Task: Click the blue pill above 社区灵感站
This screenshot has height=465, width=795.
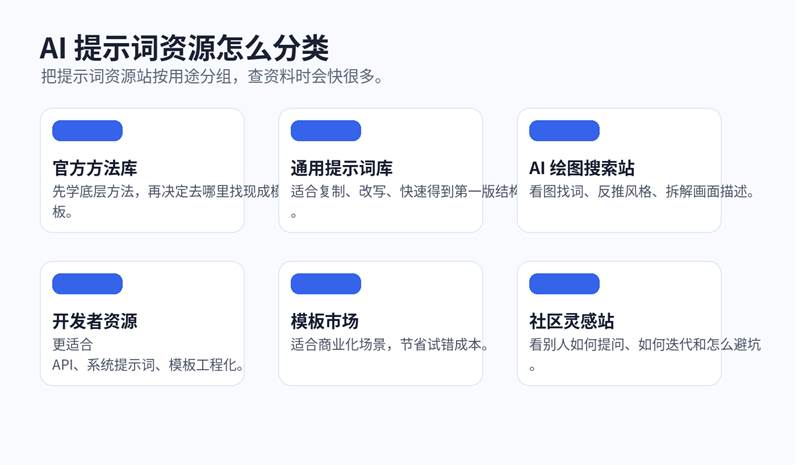Action: pos(564,284)
